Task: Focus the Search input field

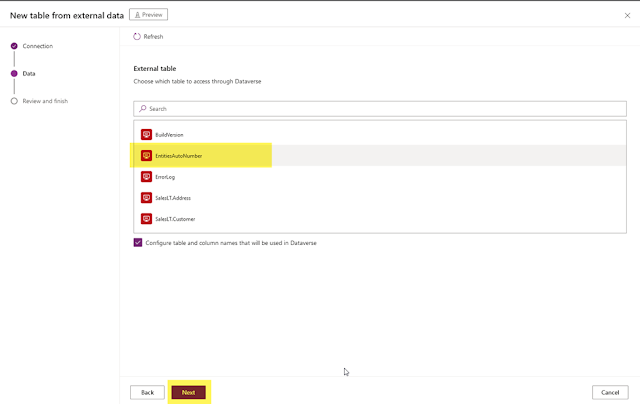Action: pos(380,109)
